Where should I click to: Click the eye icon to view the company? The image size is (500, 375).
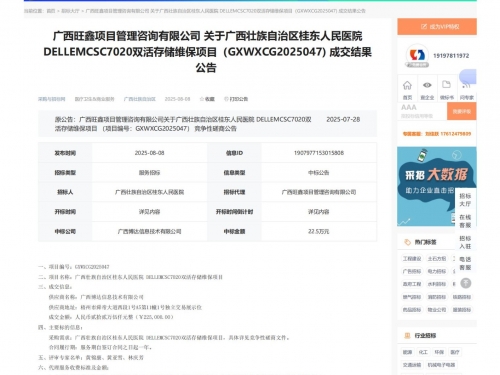427,85
